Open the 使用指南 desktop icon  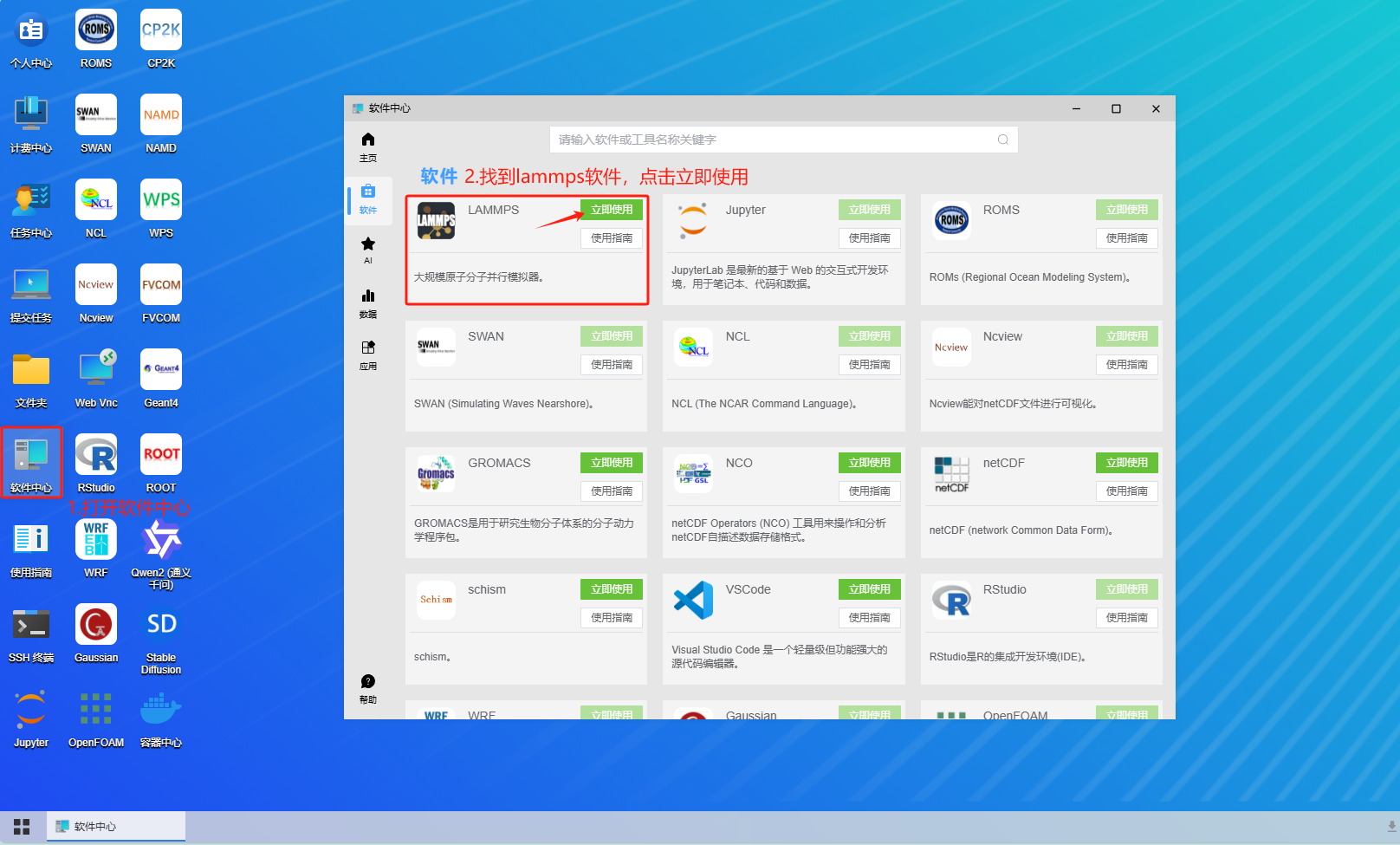[31, 549]
